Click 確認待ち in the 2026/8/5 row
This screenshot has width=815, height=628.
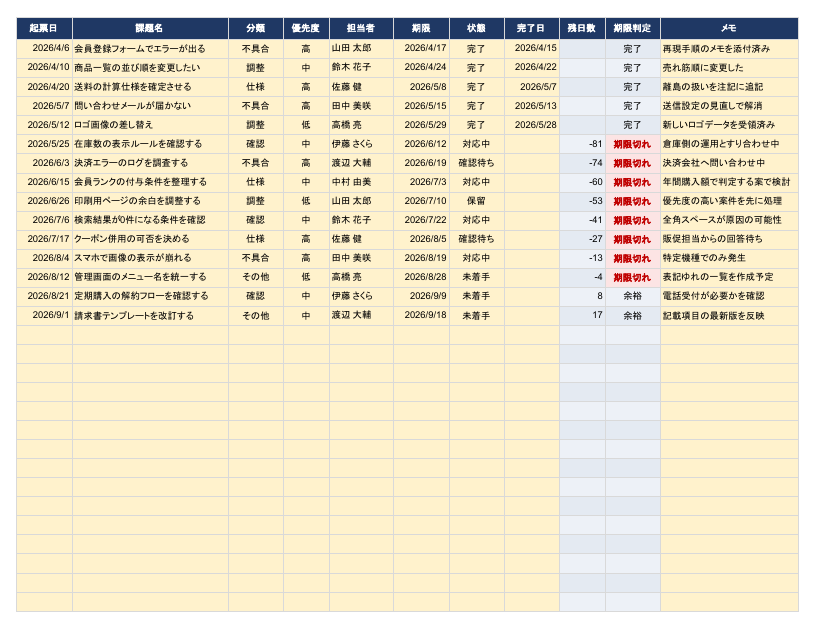pyautogui.click(x=477, y=239)
